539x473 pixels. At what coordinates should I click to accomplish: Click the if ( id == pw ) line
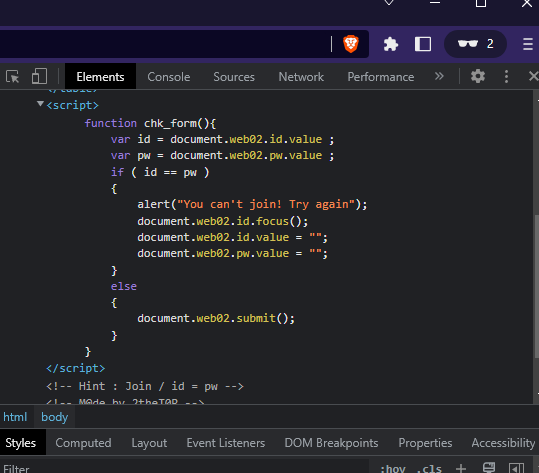point(160,172)
